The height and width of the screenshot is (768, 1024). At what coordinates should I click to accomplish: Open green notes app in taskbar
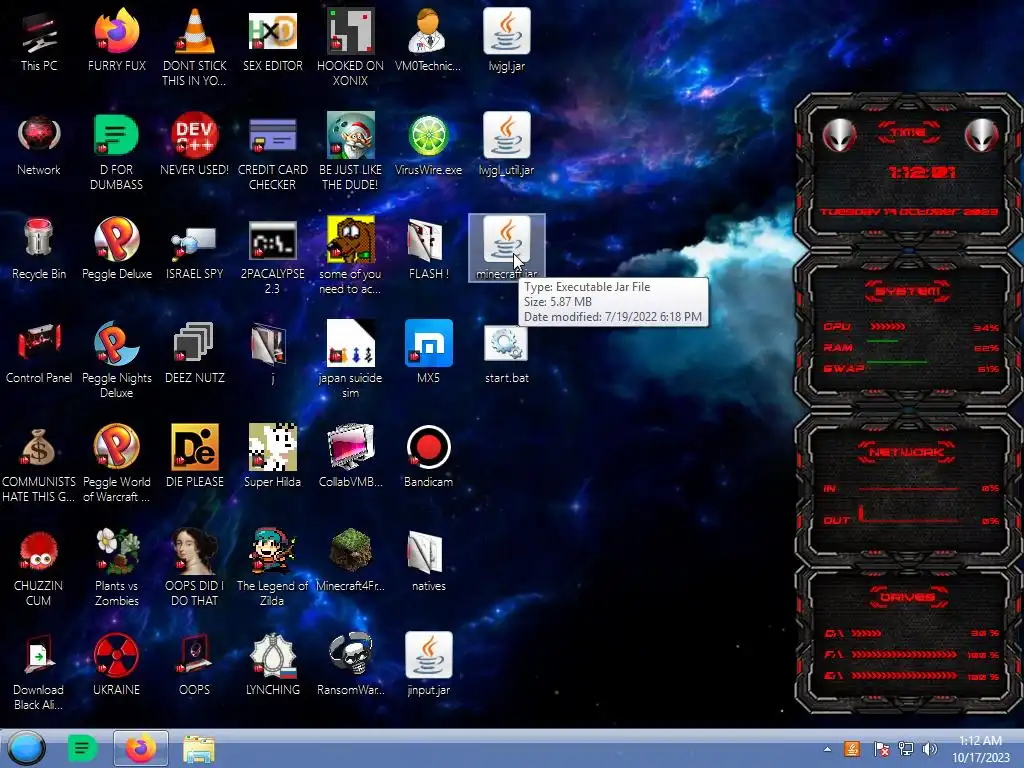coord(82,748)
